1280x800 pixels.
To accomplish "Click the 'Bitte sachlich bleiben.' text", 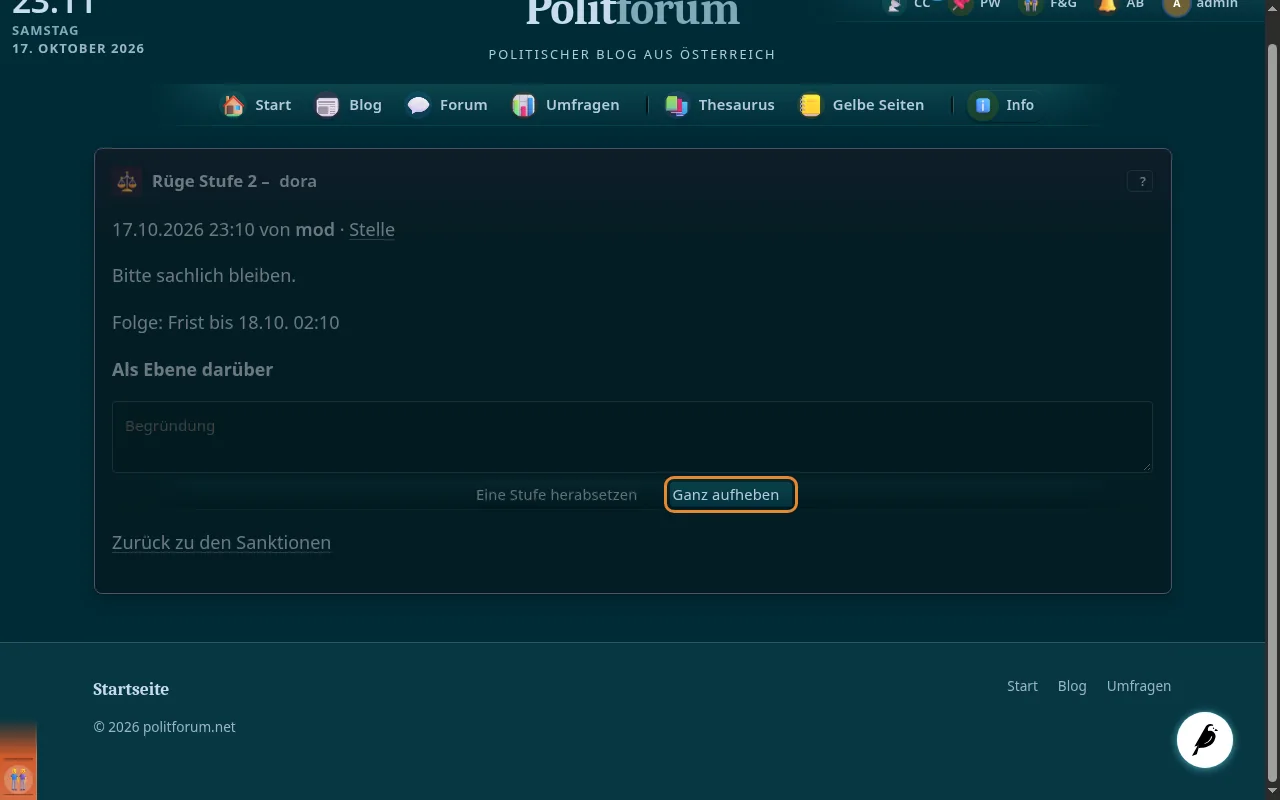I will coord(204,275).
